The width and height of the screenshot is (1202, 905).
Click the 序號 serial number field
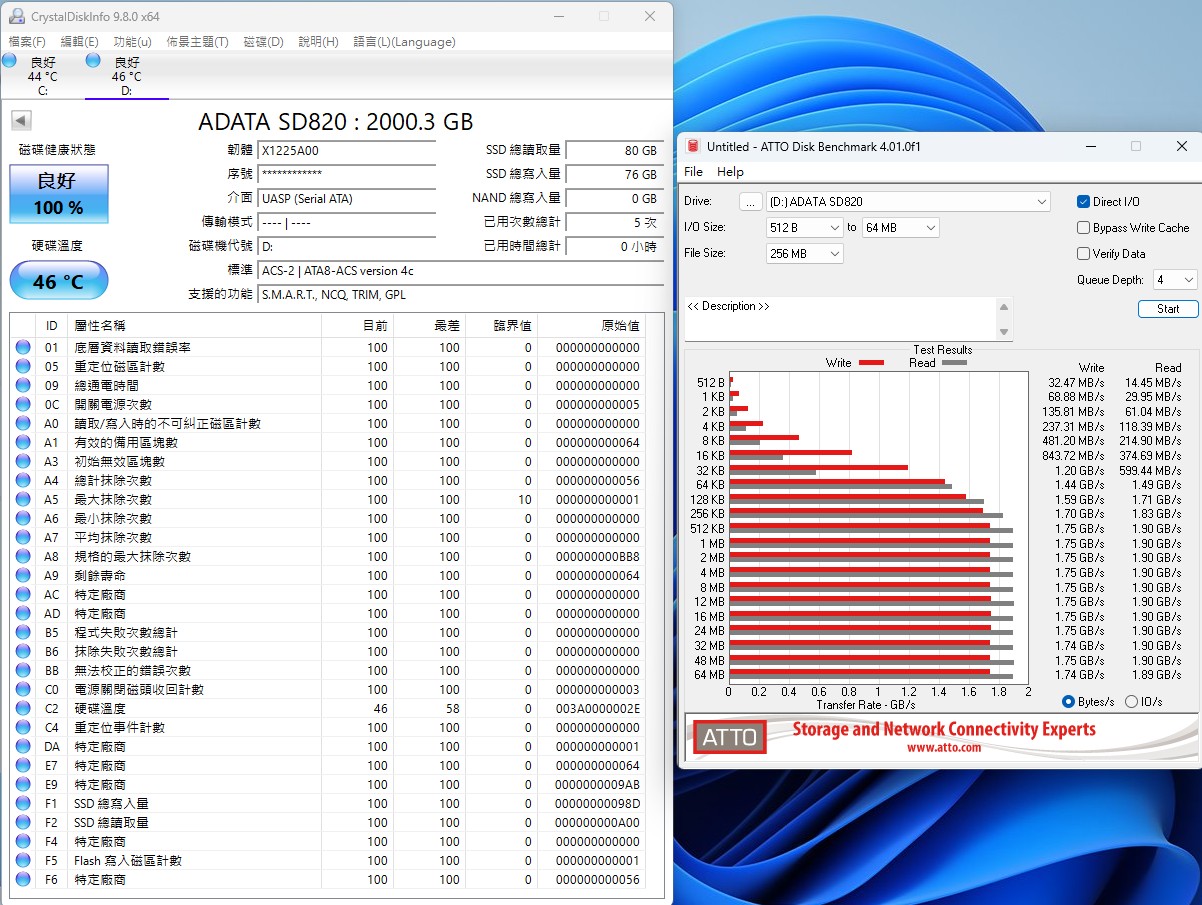click(347, 174)
